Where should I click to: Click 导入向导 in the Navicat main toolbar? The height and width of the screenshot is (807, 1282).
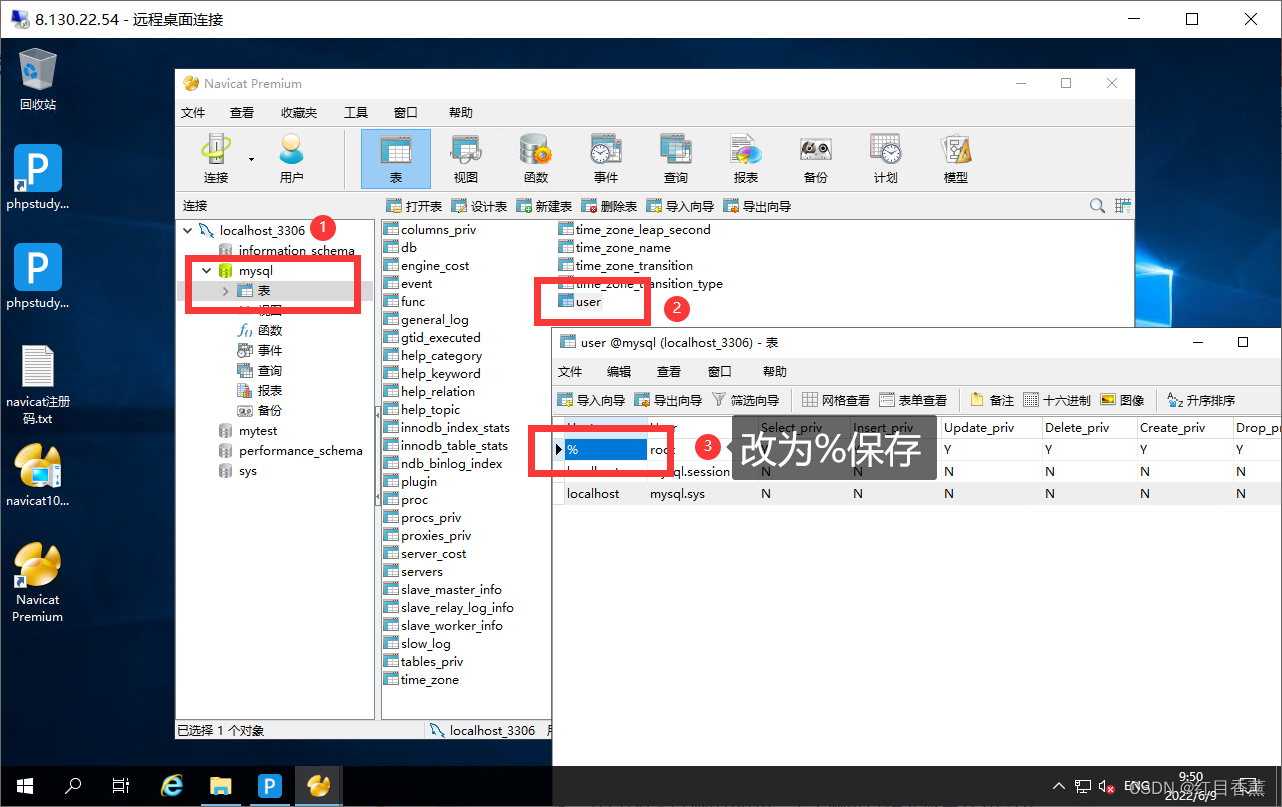(x=680, y=206)
